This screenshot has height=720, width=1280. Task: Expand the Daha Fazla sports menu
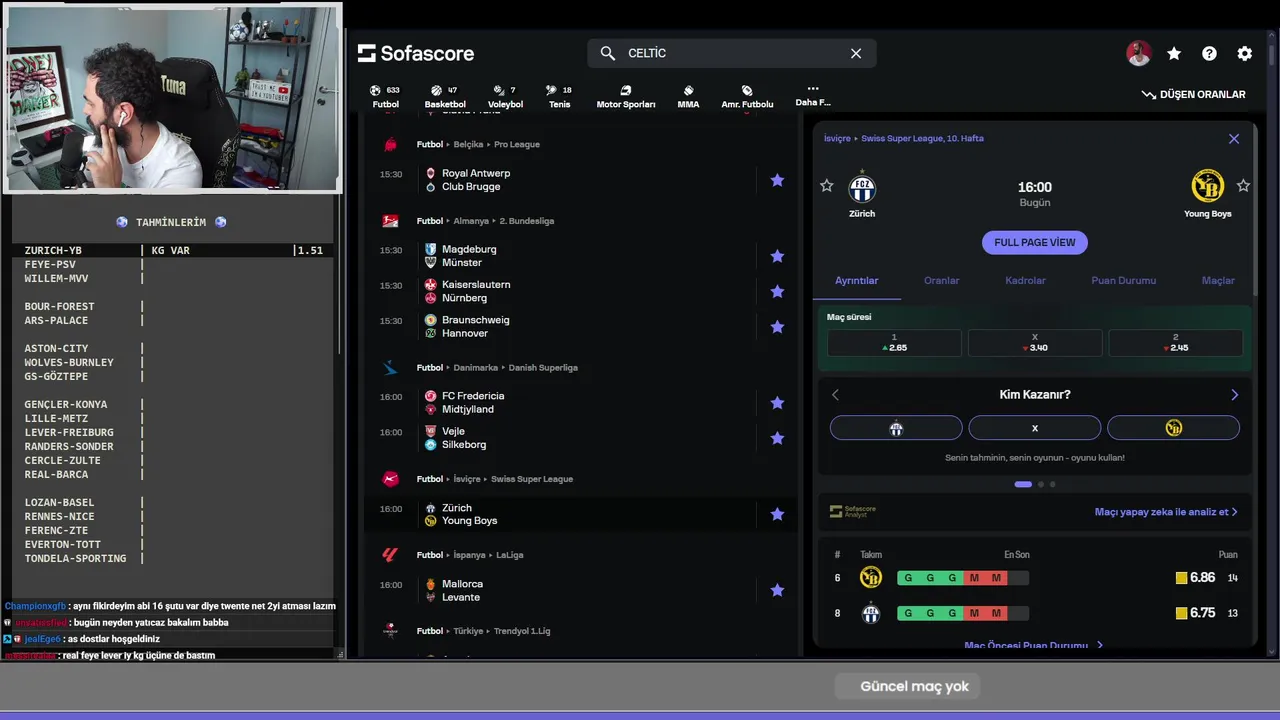pyautogui.click(x=812, y=95)
